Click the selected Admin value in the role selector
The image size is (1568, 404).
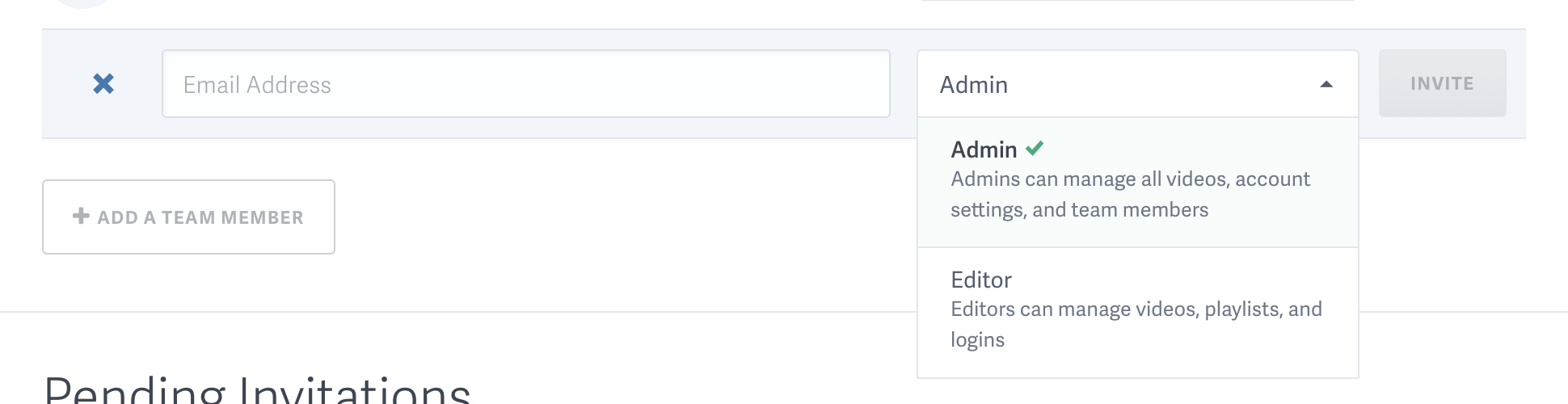pos(974,85)
